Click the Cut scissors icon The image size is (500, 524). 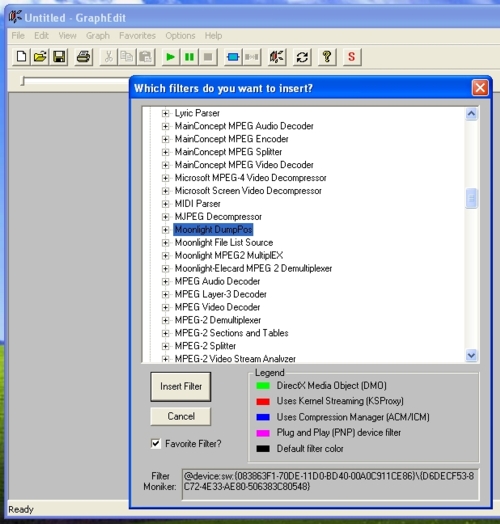point(108,57)
